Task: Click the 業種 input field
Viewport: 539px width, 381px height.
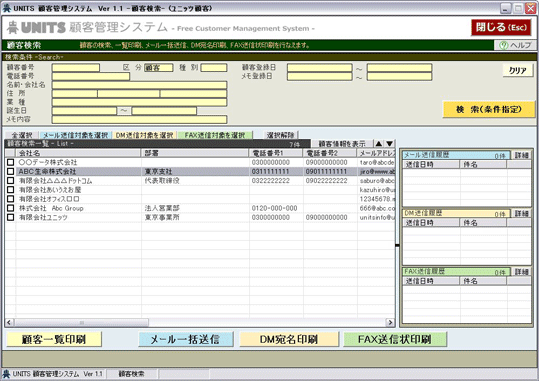Action: coord(140,102)
